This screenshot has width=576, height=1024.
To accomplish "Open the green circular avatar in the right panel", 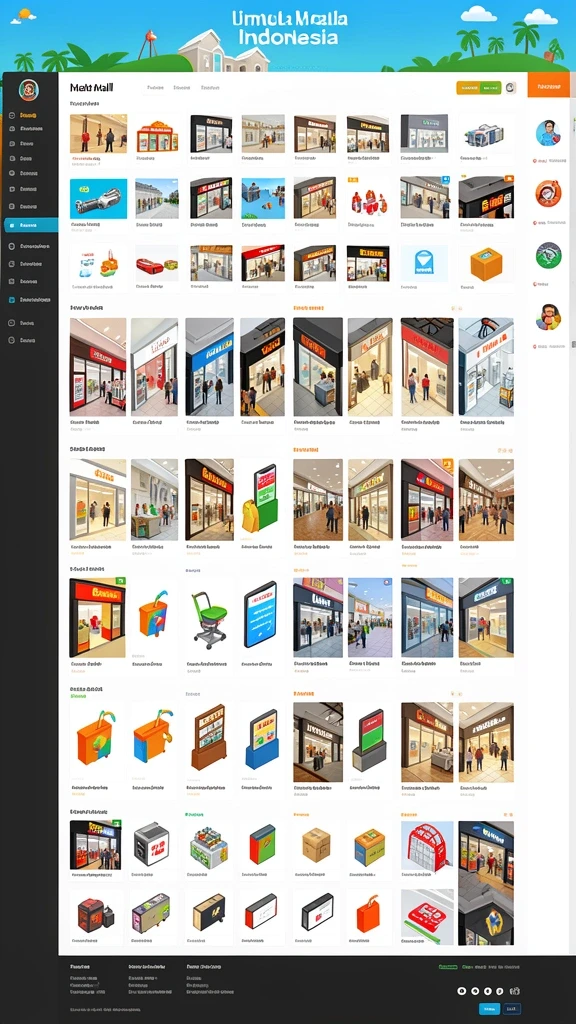I will click(548, 255).
